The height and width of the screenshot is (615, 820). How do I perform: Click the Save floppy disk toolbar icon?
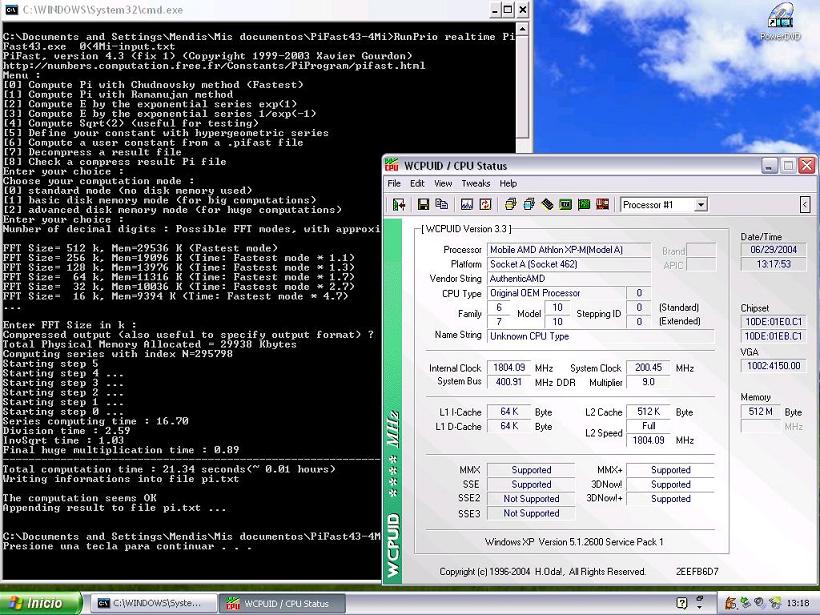click(423, 205)
